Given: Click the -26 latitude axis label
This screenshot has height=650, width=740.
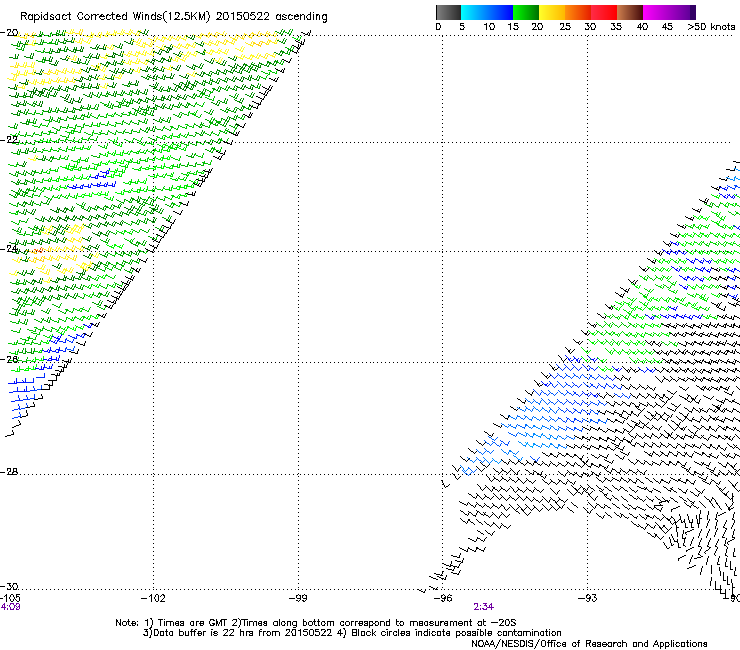Looking at the screenshot, I should click(x=9, y=360).
